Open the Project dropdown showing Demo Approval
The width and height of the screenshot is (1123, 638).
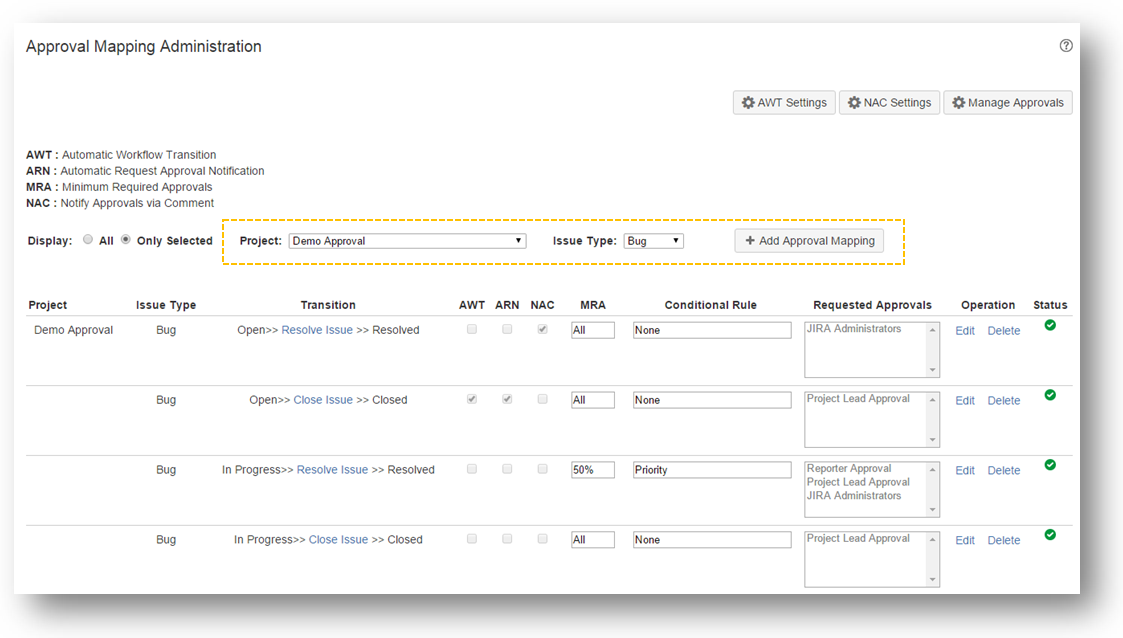tap(407, 241)
